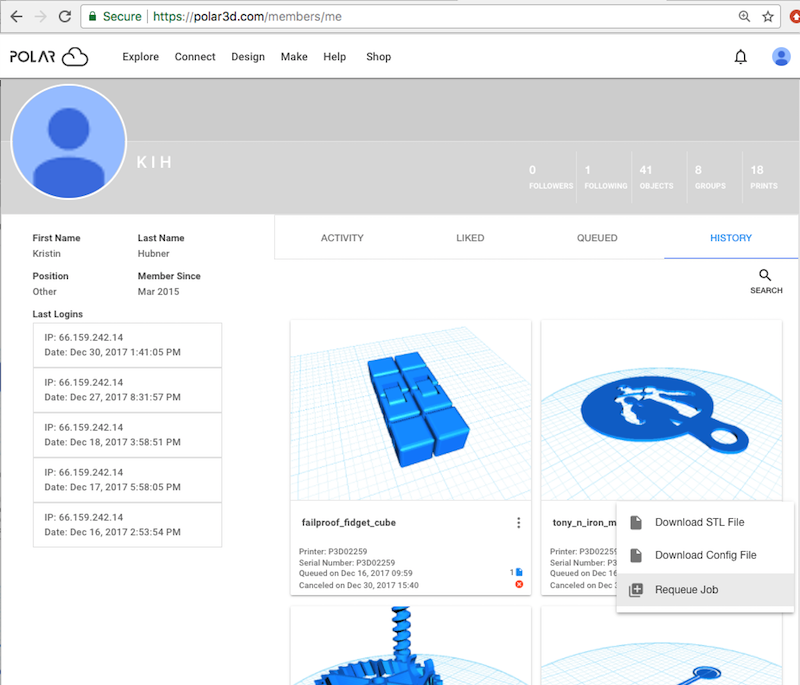The width and height of the screenshot is (800, 685).
Task: Open the user account avatar menu
Action: pos(781,57)
